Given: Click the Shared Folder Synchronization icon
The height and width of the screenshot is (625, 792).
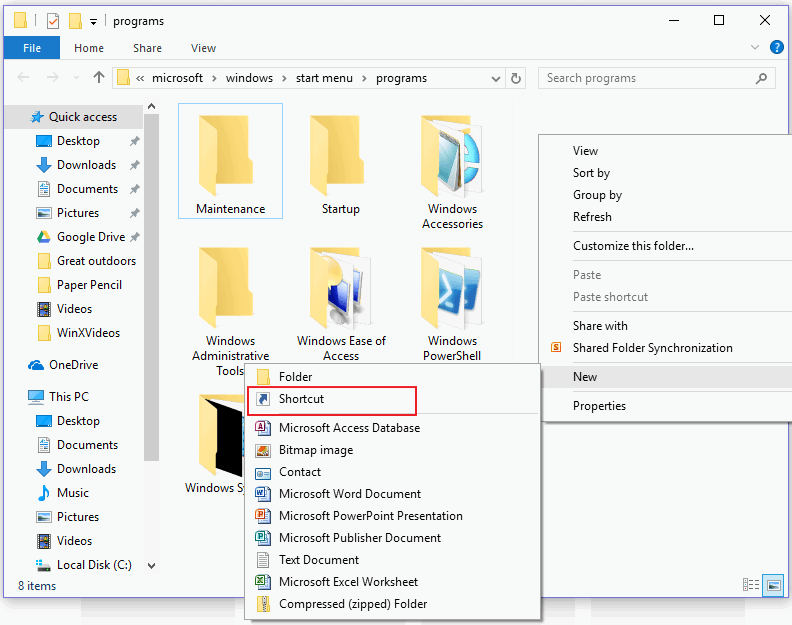Looking at the screenshot, I should 556,348.
